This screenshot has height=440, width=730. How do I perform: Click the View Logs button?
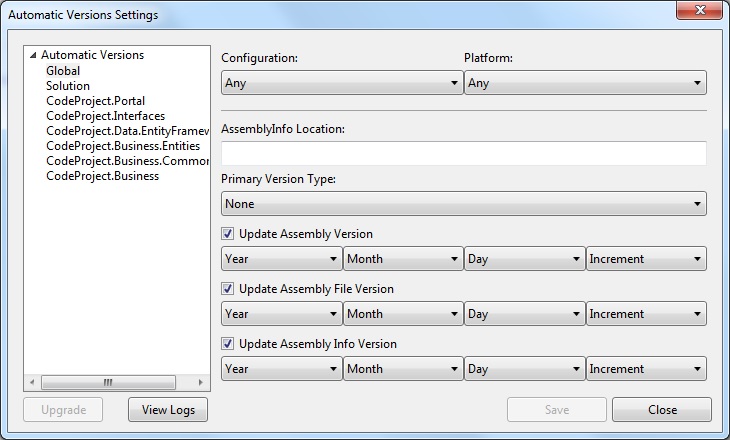click(x=168, y=410)
